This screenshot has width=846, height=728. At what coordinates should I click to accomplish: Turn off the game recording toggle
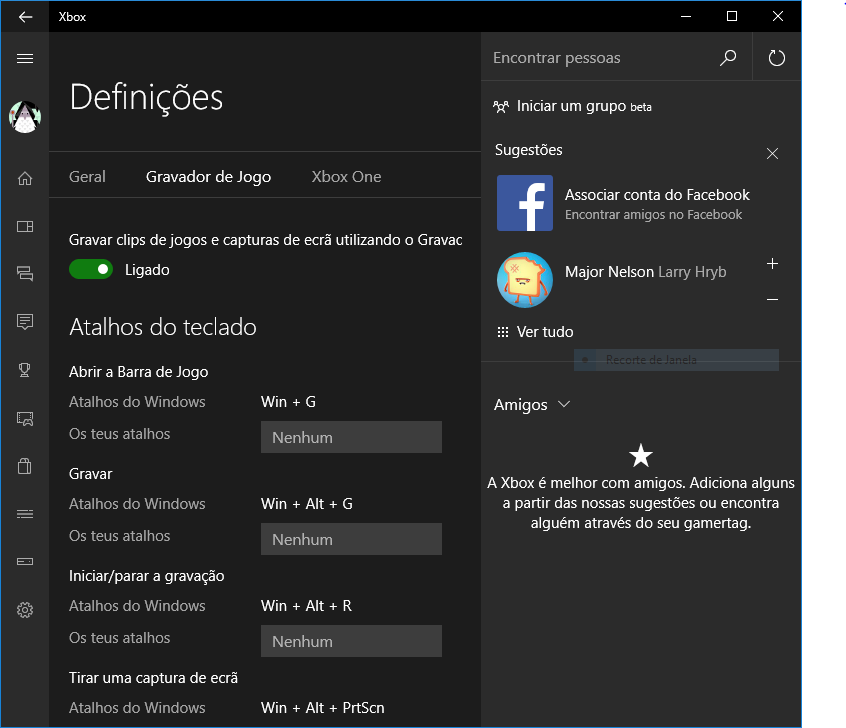[91, 269]
